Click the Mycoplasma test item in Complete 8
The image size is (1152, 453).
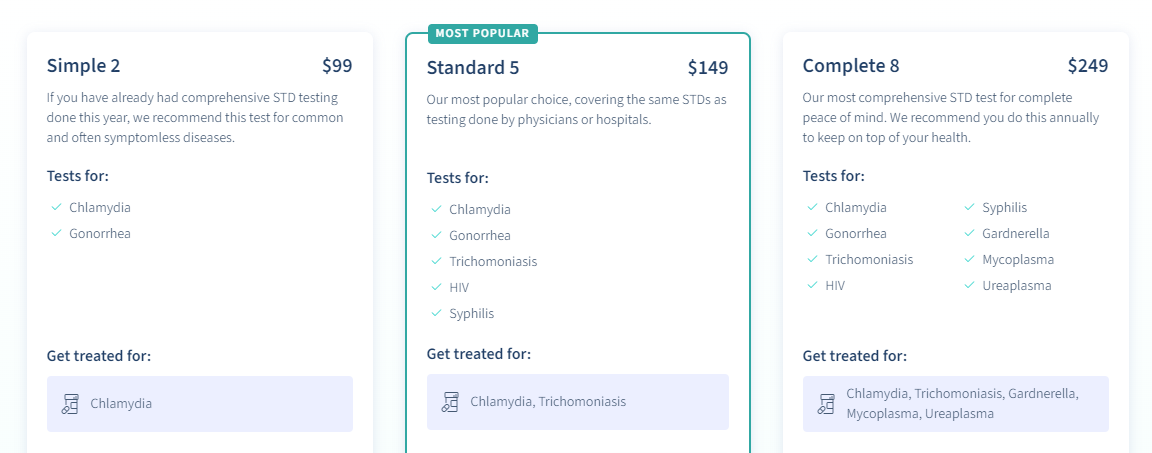[x=1017, y=259]
